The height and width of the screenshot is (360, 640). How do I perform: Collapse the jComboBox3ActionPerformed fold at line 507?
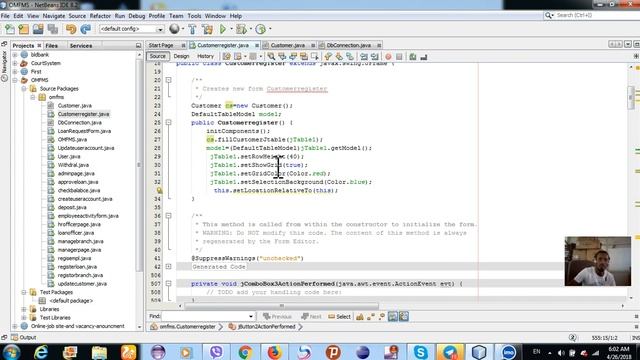168,283
